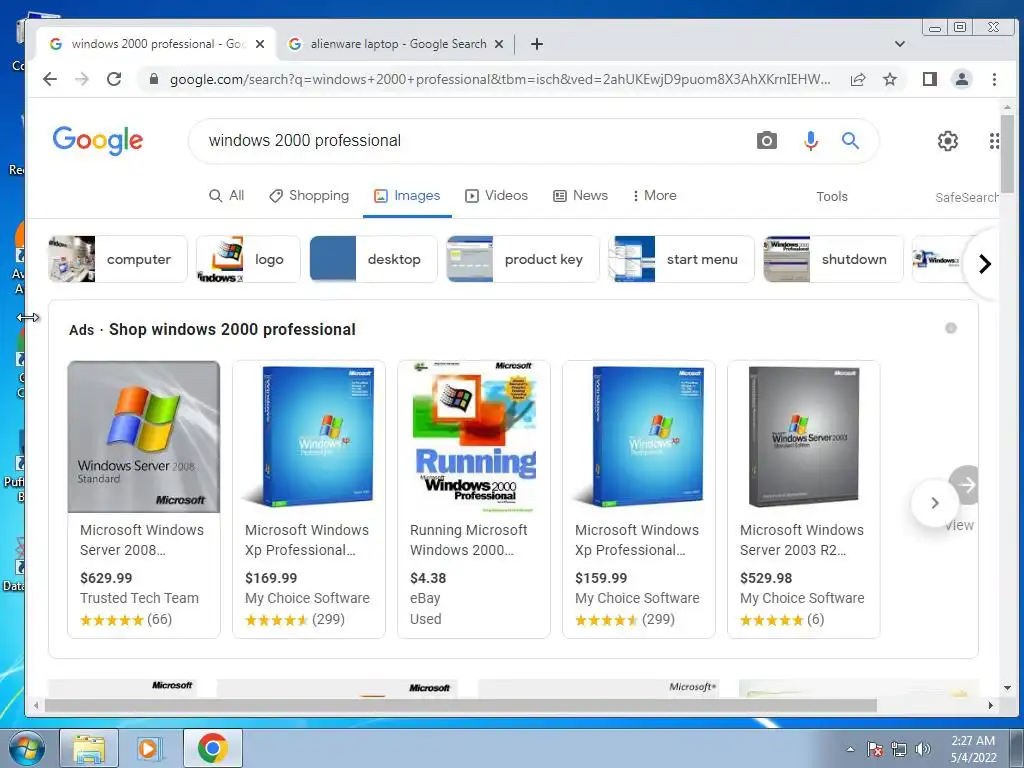Close the windows 2000 professional tab
The image size is (1024, 768).
(260, 44)
